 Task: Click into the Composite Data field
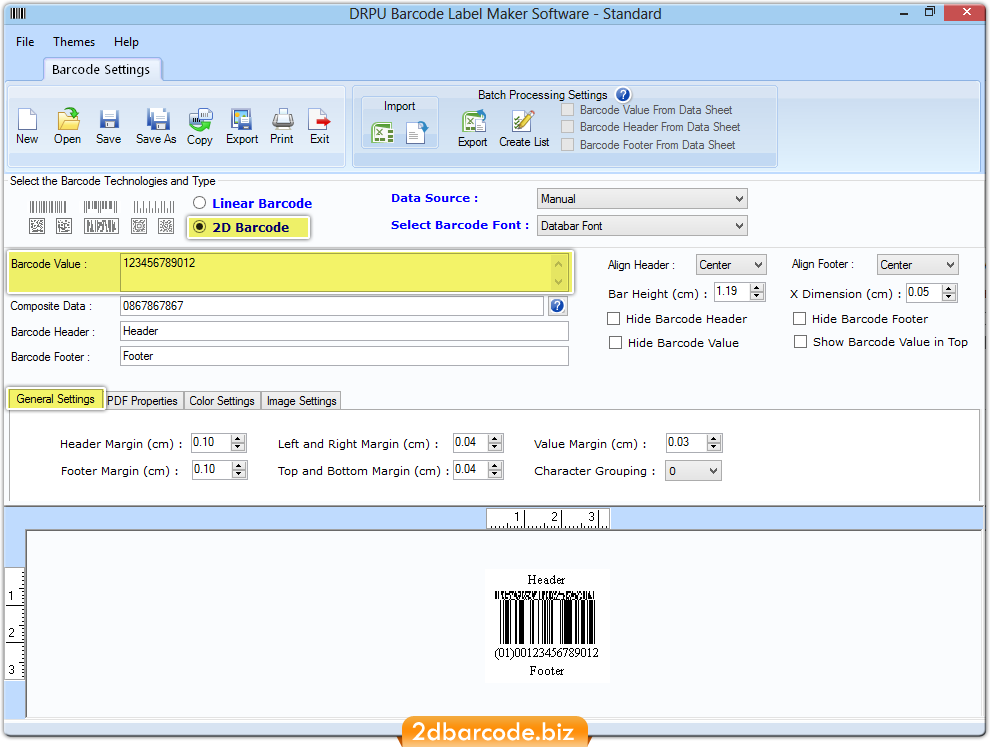point(331,306)
